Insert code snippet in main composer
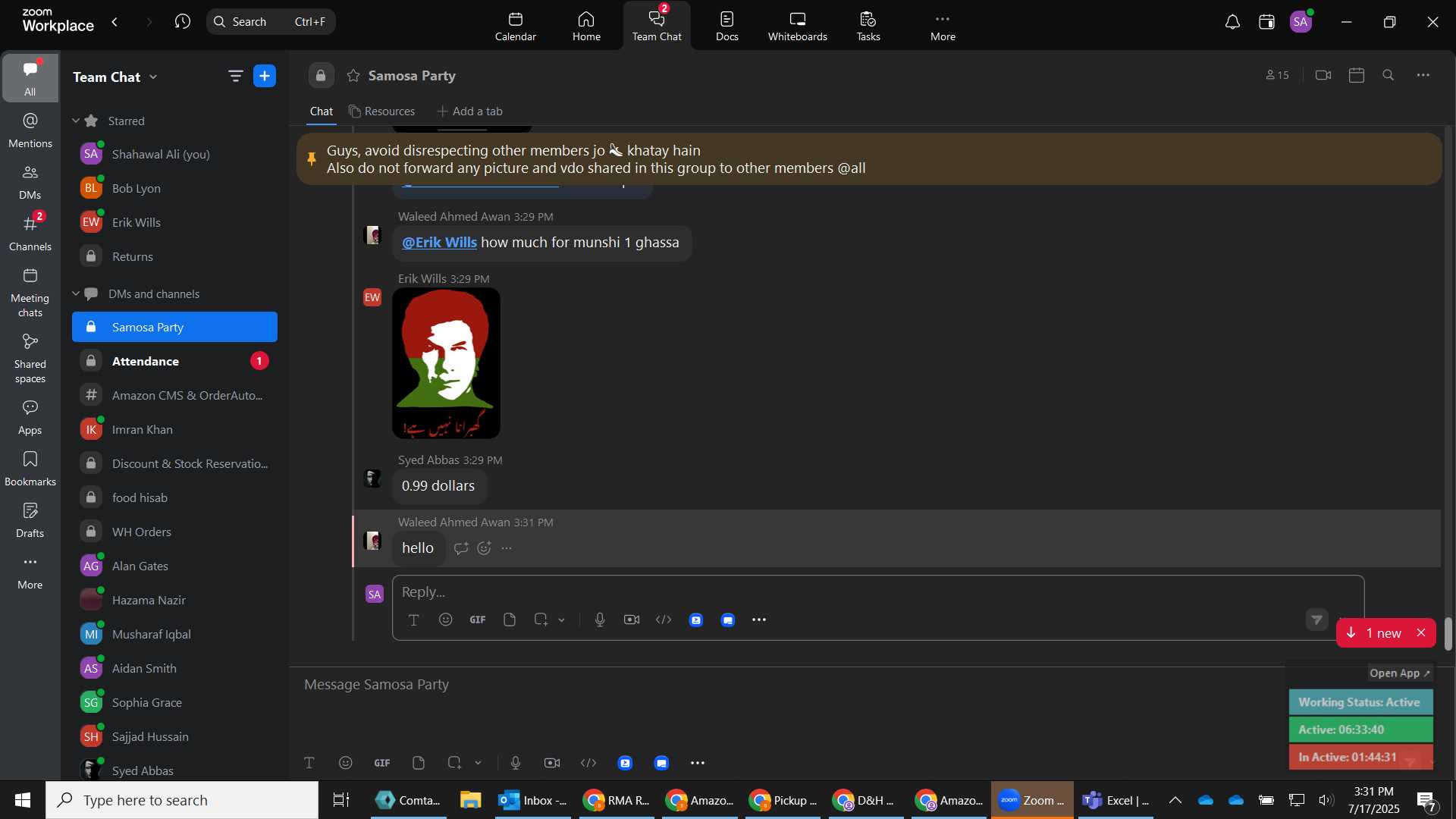Screen dimensions: 1456x819 [588, 764]
